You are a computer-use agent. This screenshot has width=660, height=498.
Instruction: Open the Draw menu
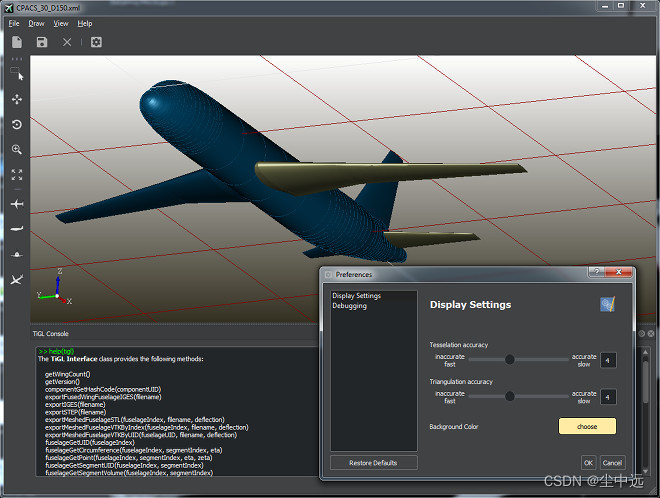click(x=36, y=23)
